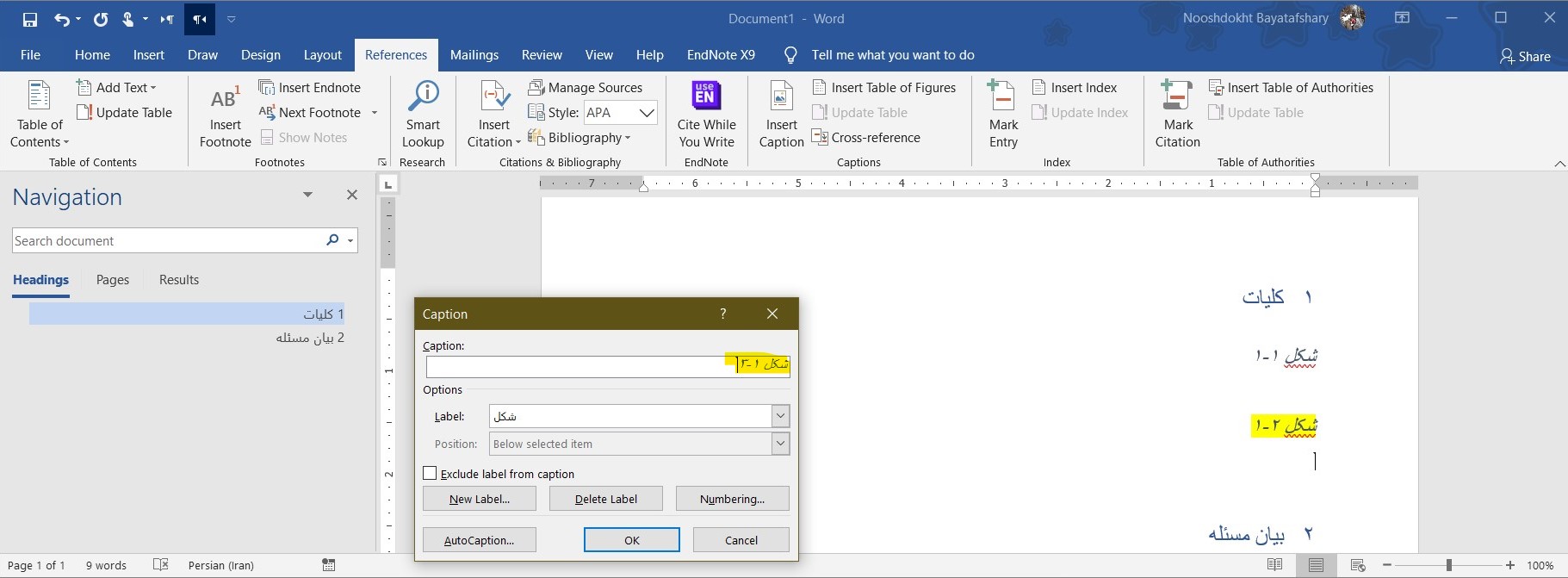Open citation Style APA dropdown

(648, 113)
